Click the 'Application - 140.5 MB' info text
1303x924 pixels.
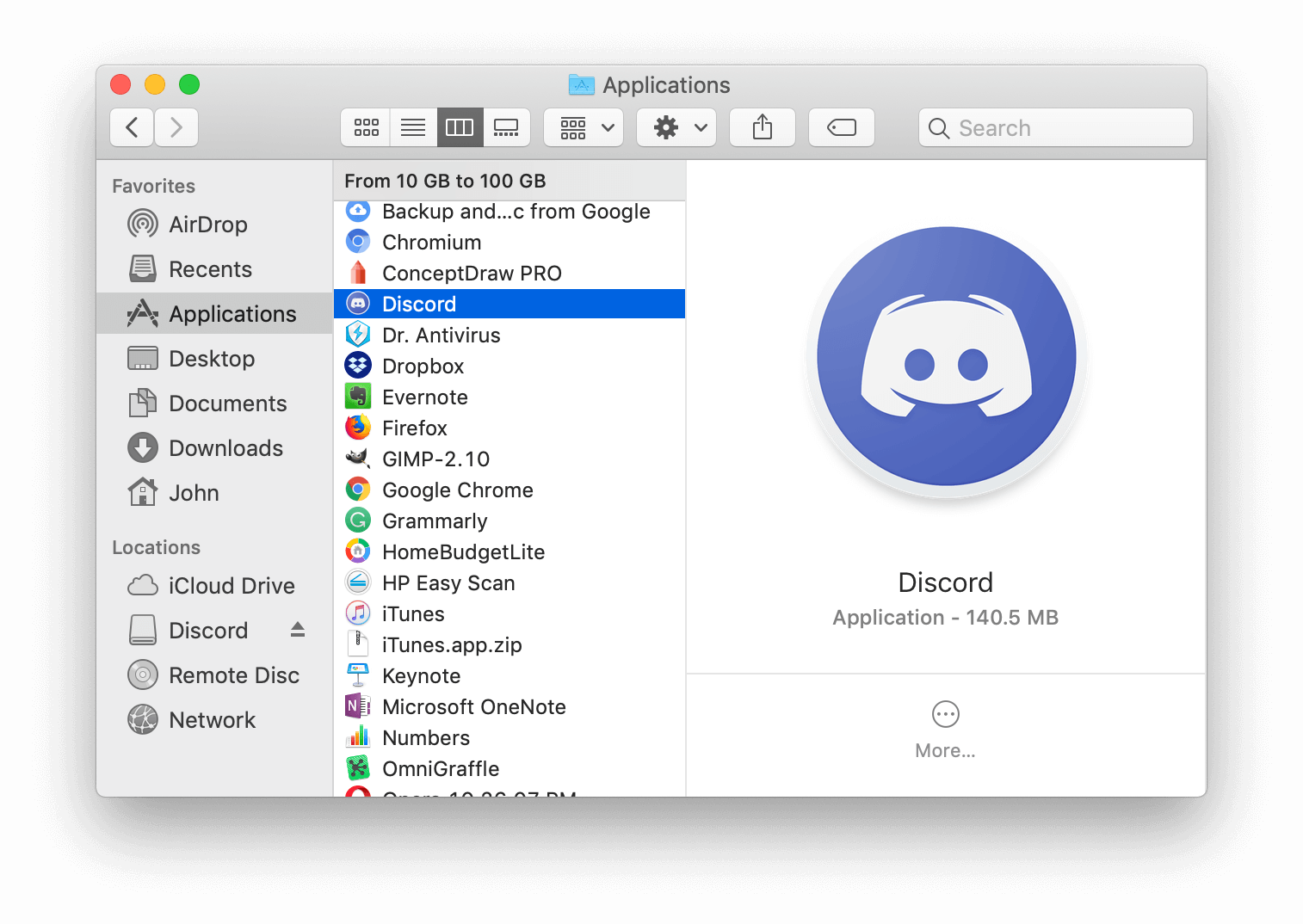point(945,618)
